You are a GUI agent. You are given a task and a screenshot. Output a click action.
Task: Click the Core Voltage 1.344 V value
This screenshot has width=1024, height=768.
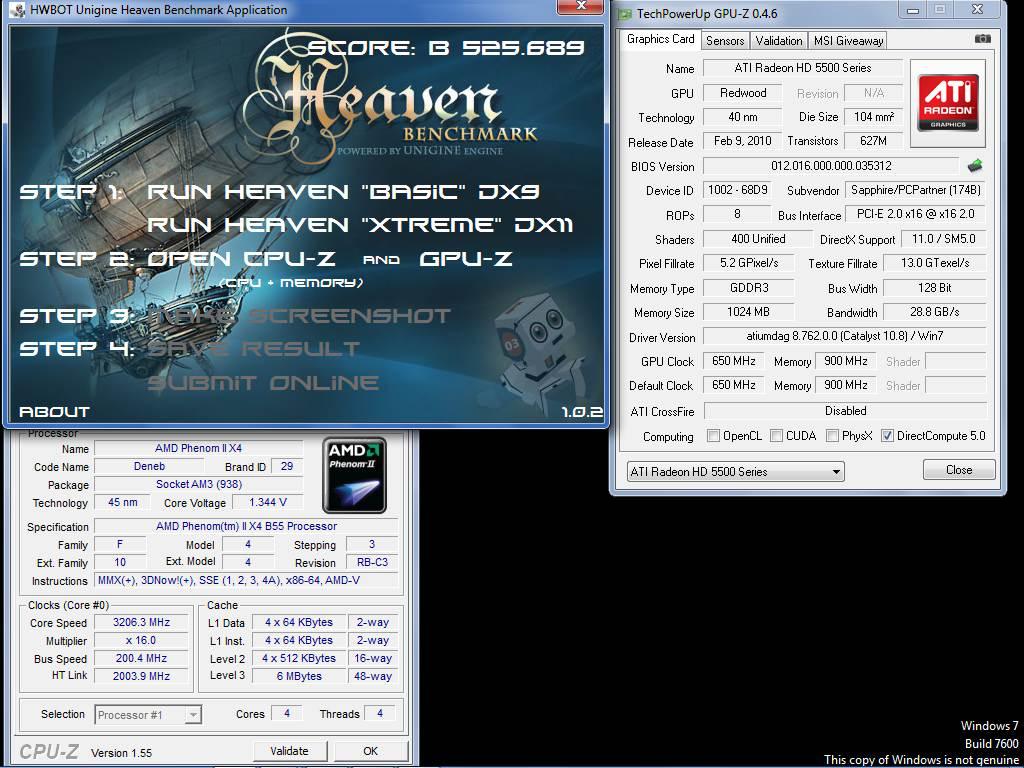coord(268,503)
